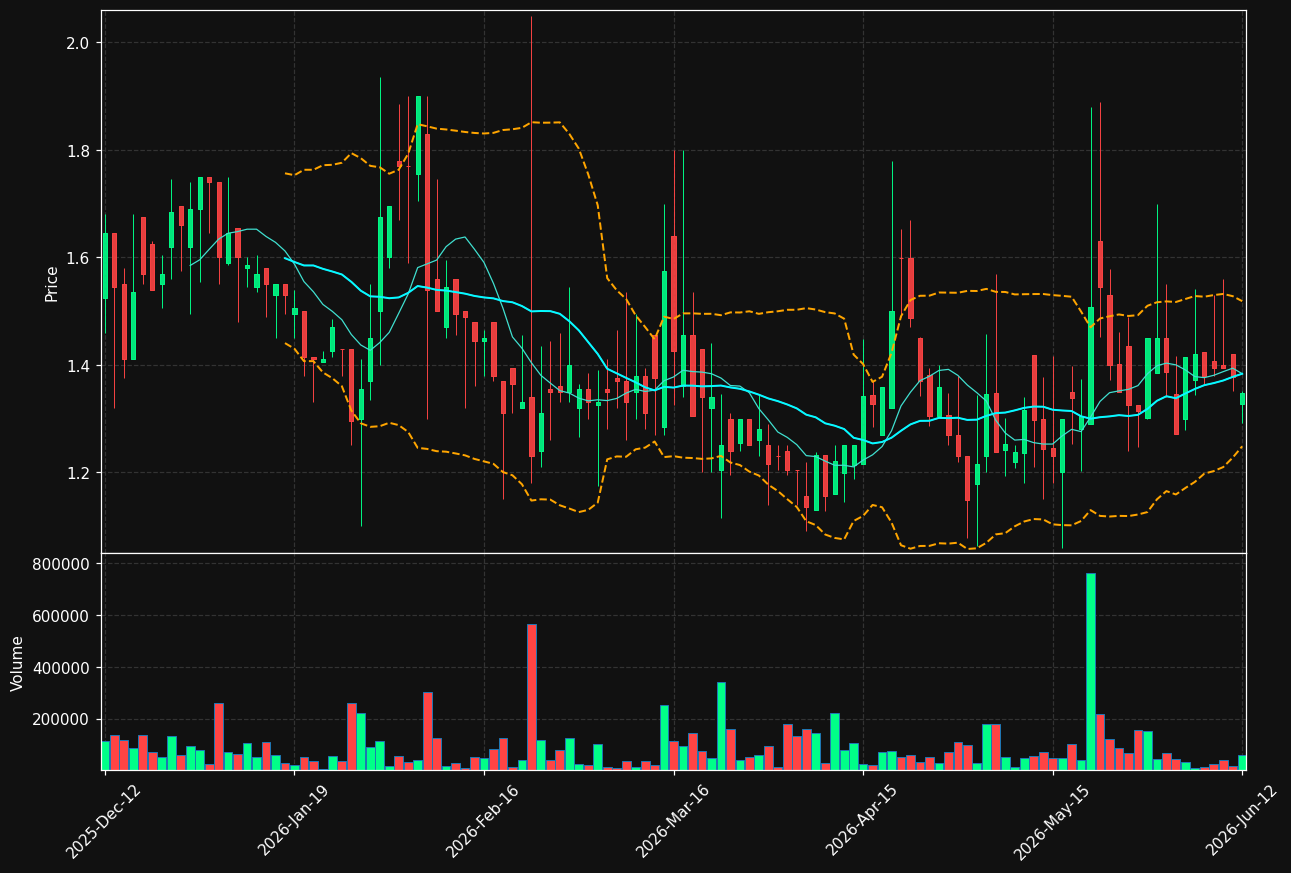The width and height of the screenshot is (1291, 873).
Task: Click the 2026-Apr-15 date label
Action: [x=862, y=821]
